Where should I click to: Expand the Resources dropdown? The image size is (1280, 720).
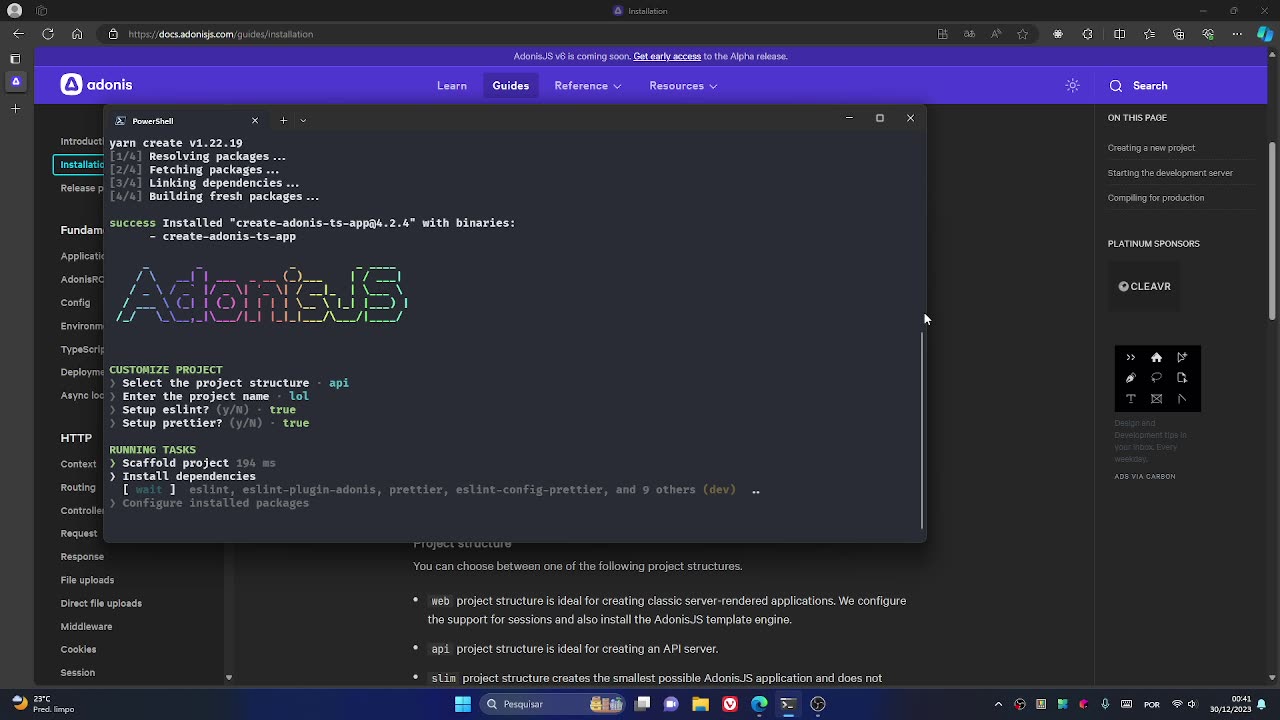point(683,86)
